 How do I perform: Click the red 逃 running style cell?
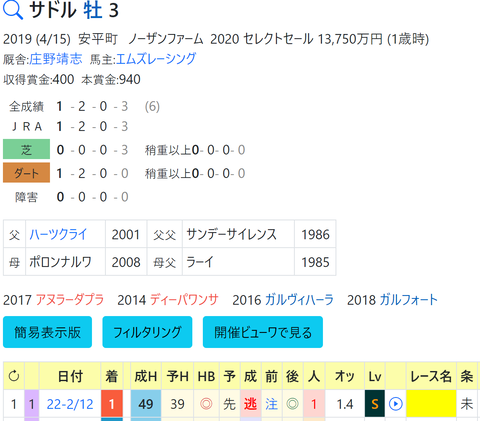coord(250,404)
